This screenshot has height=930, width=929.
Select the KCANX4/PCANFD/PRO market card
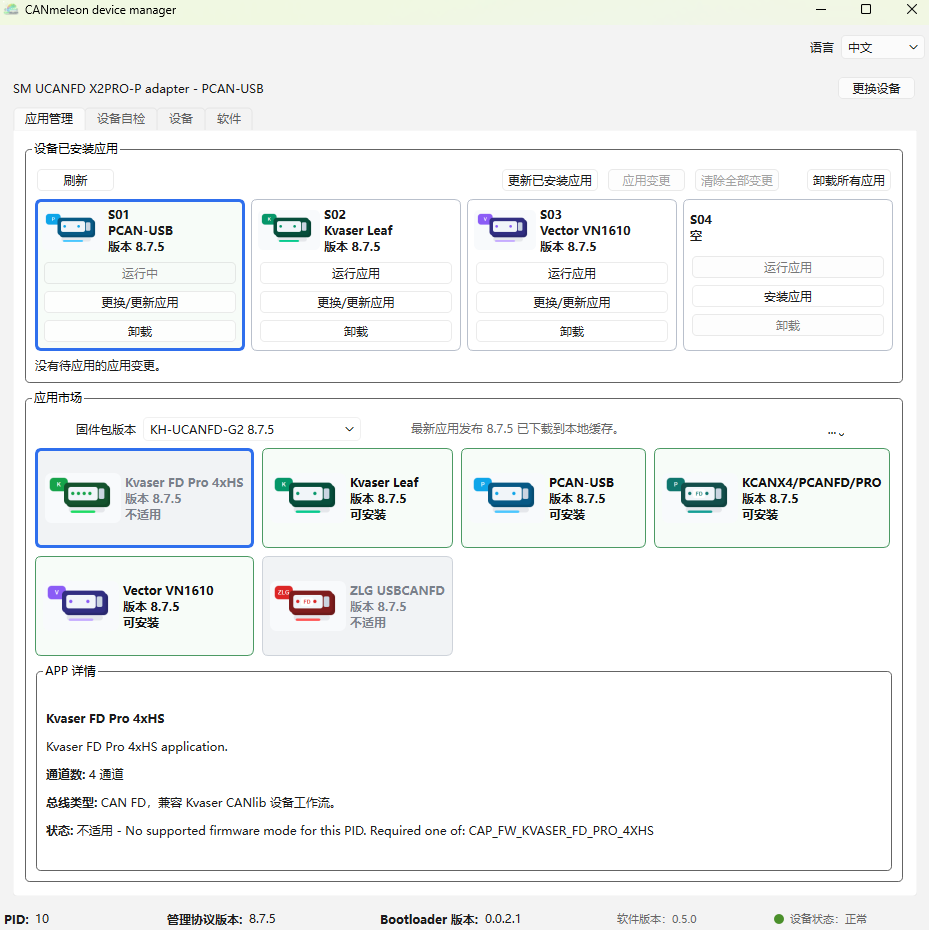coord(772,498)
